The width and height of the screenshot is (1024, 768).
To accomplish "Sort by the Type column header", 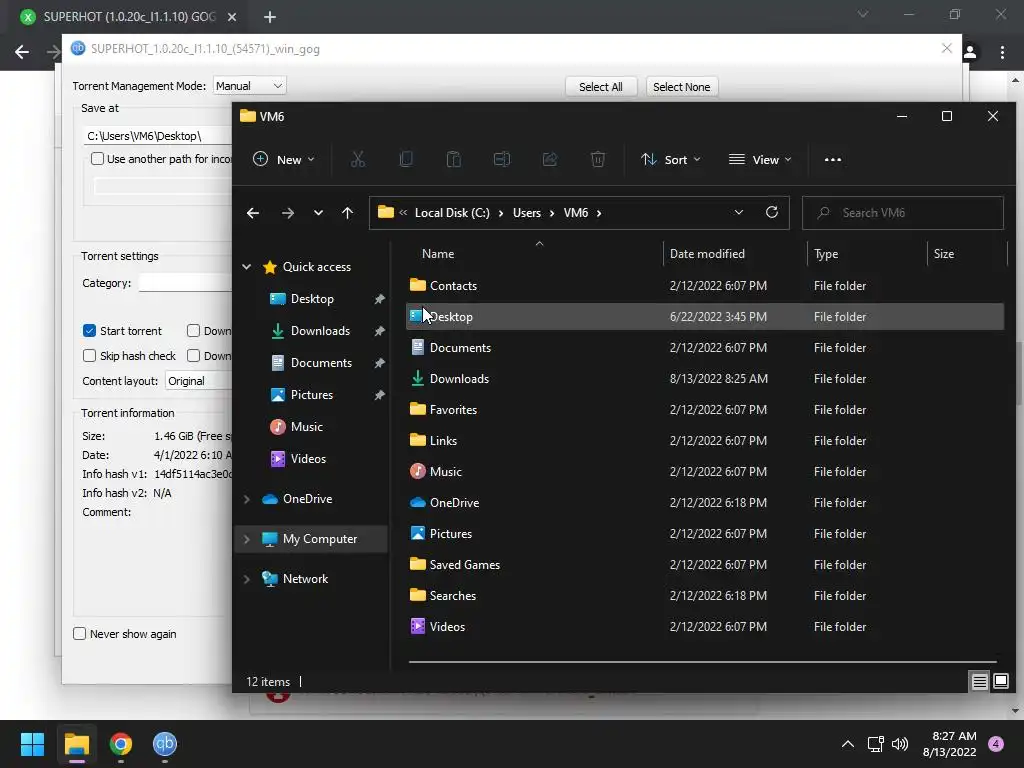I will pyautogui.click(x=826, y=254).
